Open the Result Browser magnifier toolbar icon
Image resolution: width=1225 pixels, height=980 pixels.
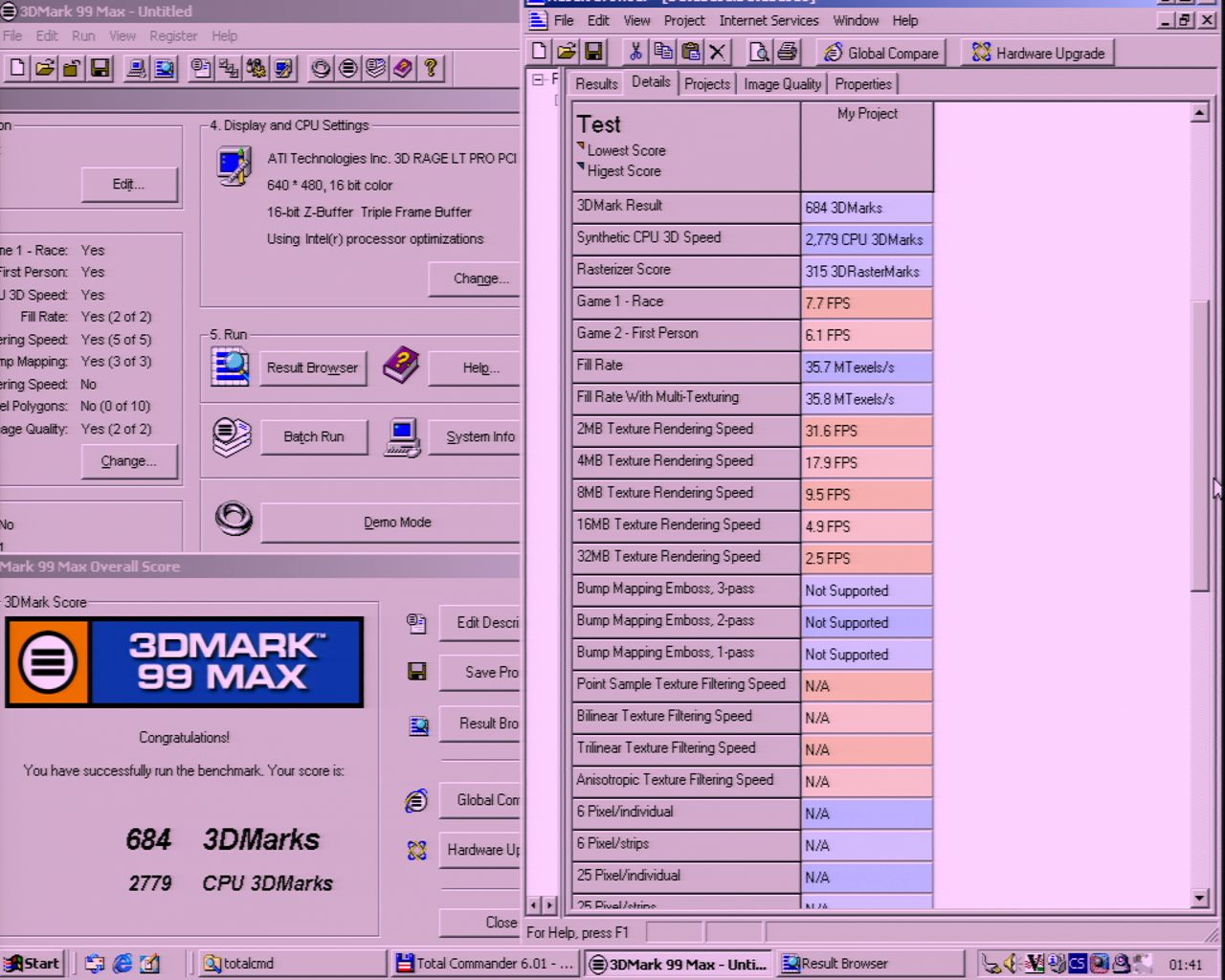tap(165, 68)
